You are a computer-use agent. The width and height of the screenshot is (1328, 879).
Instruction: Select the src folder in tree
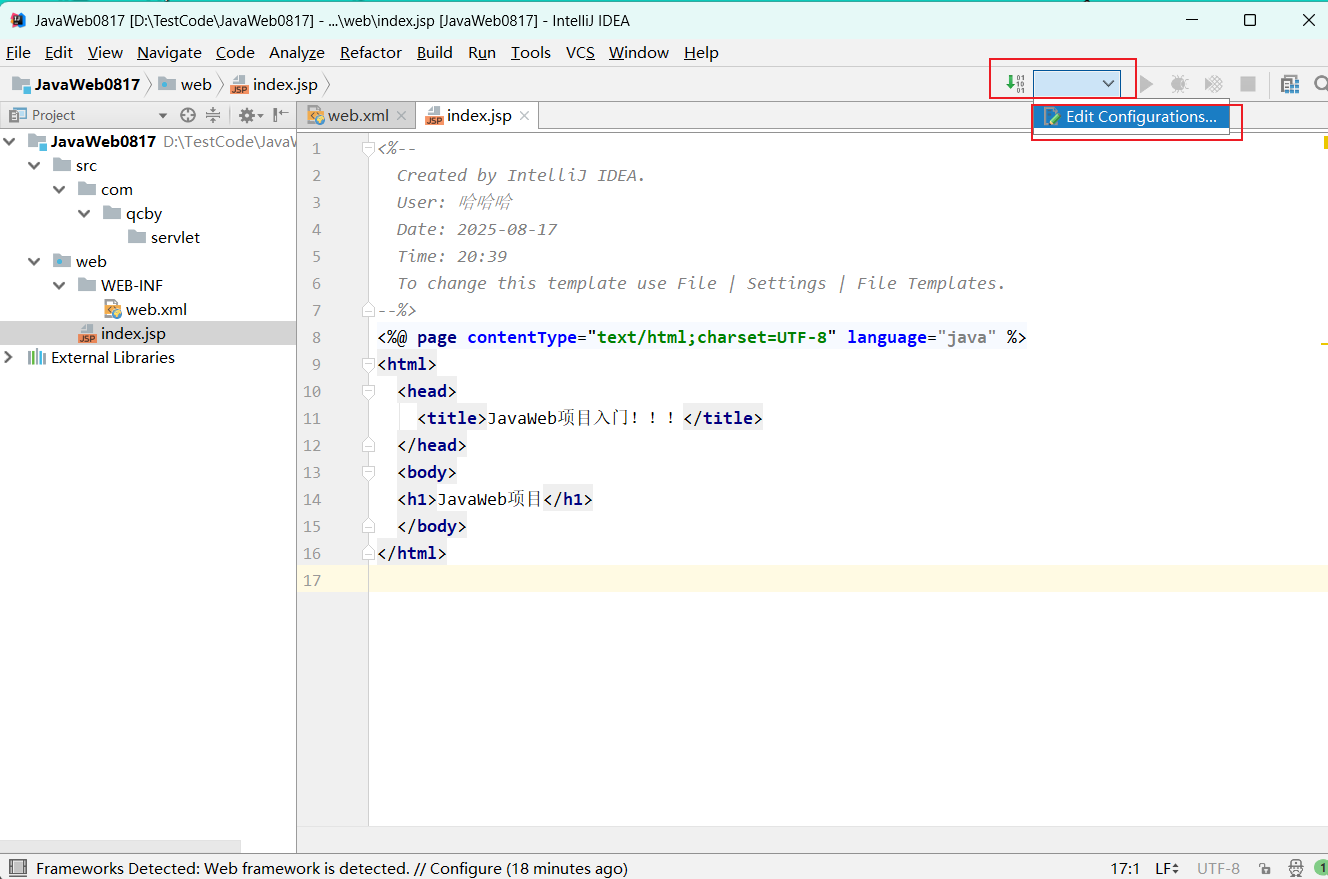click(x=74, y=165)
